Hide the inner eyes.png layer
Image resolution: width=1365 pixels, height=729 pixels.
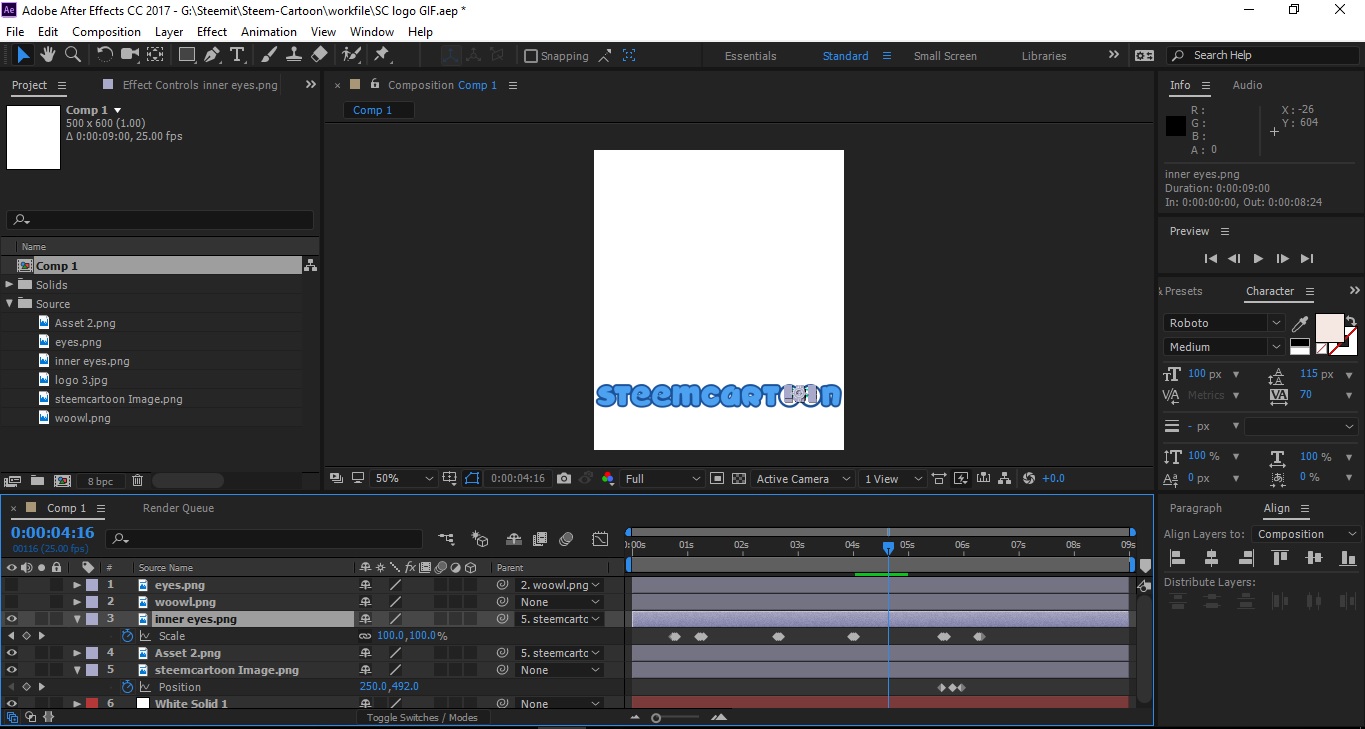pyautogui.click(x=12, y=619)
